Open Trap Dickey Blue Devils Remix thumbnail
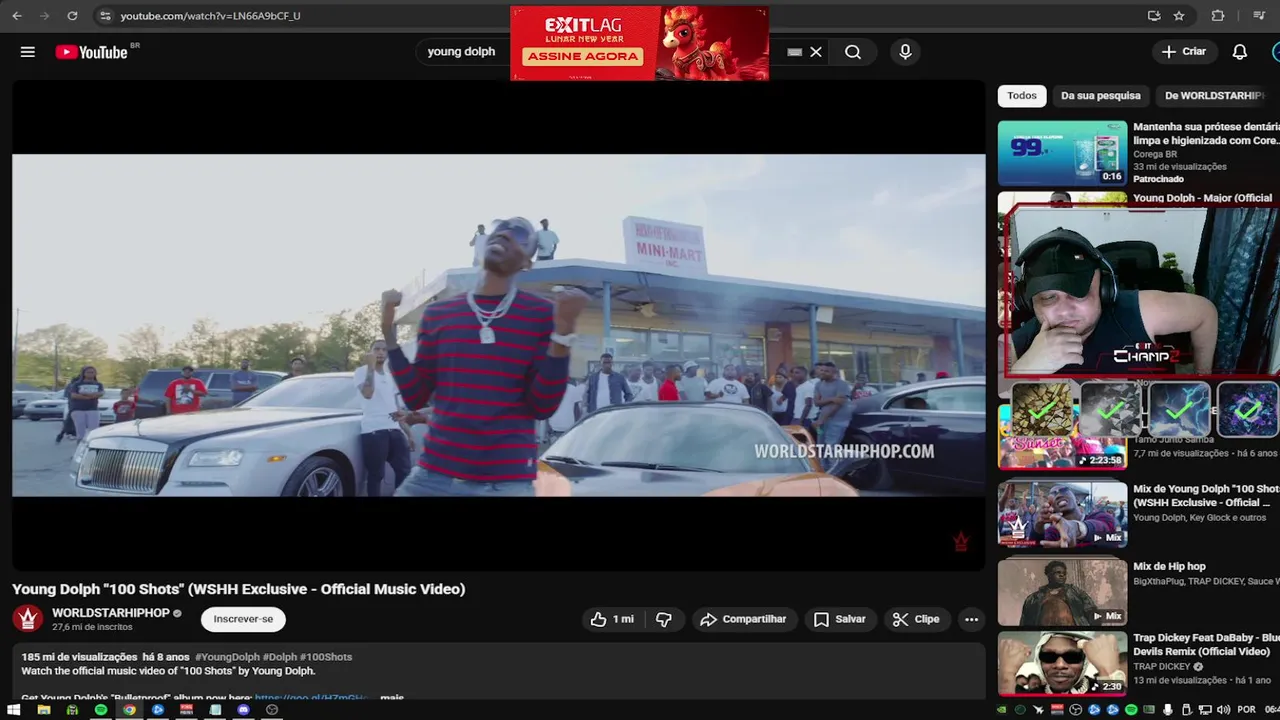Screen dimensions: 1280x720 click(x=1062, y=664)
